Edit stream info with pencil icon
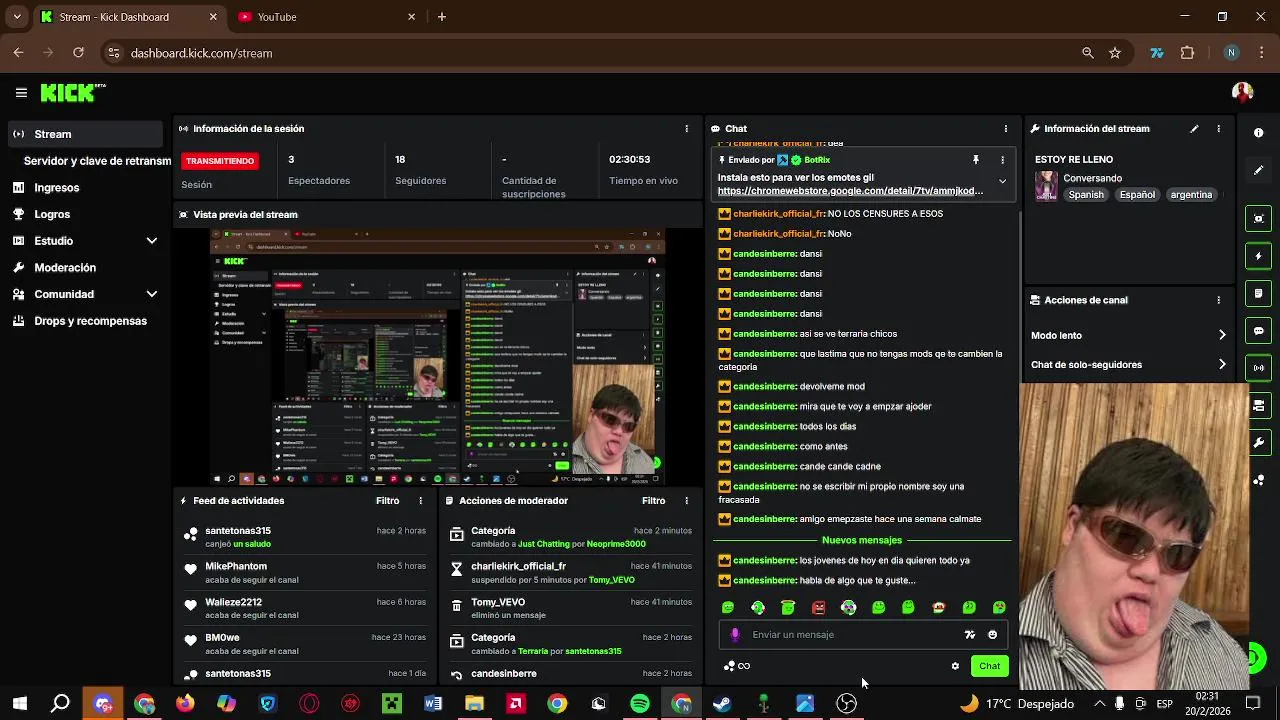This screenshot has width=1280, height=720. point(1194,129)
